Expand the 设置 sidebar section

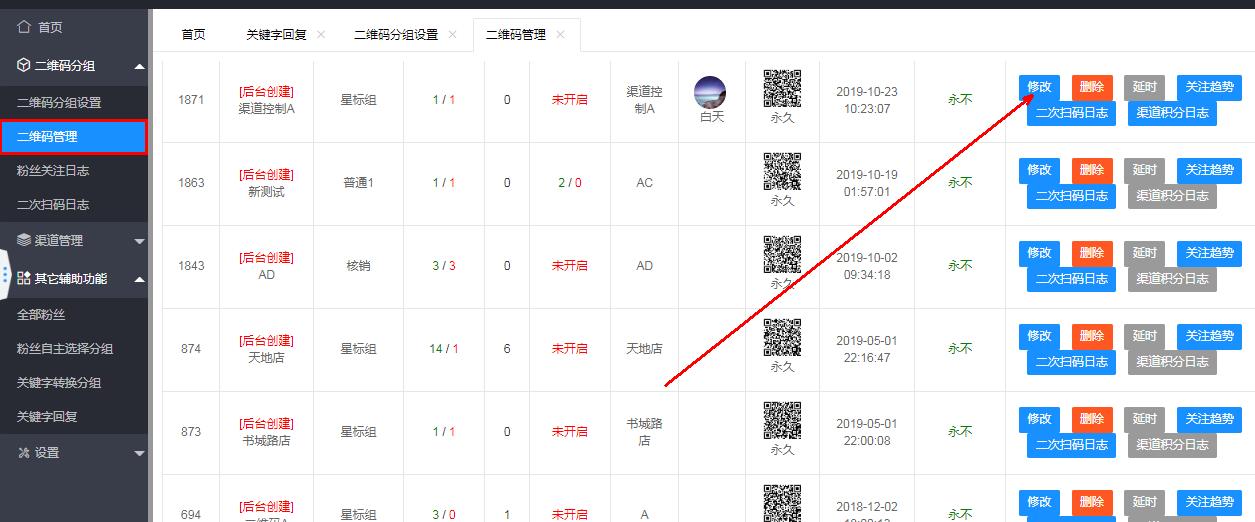click(x=74, y=452)
